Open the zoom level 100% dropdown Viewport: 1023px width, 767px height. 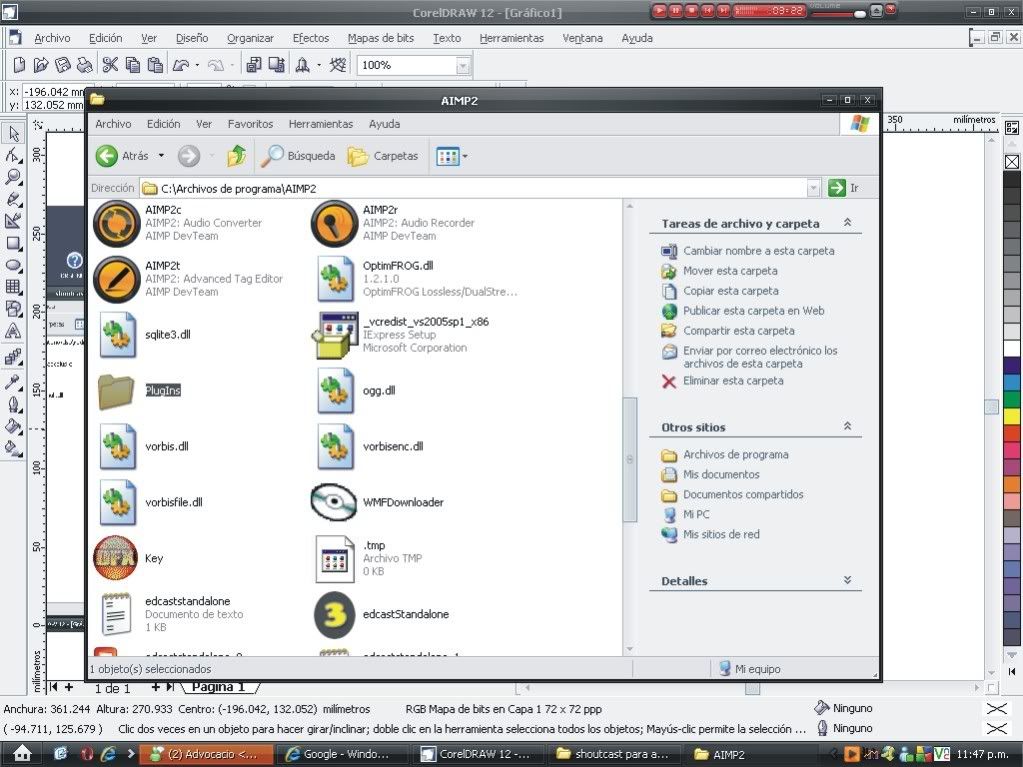(x=463, y=65)
